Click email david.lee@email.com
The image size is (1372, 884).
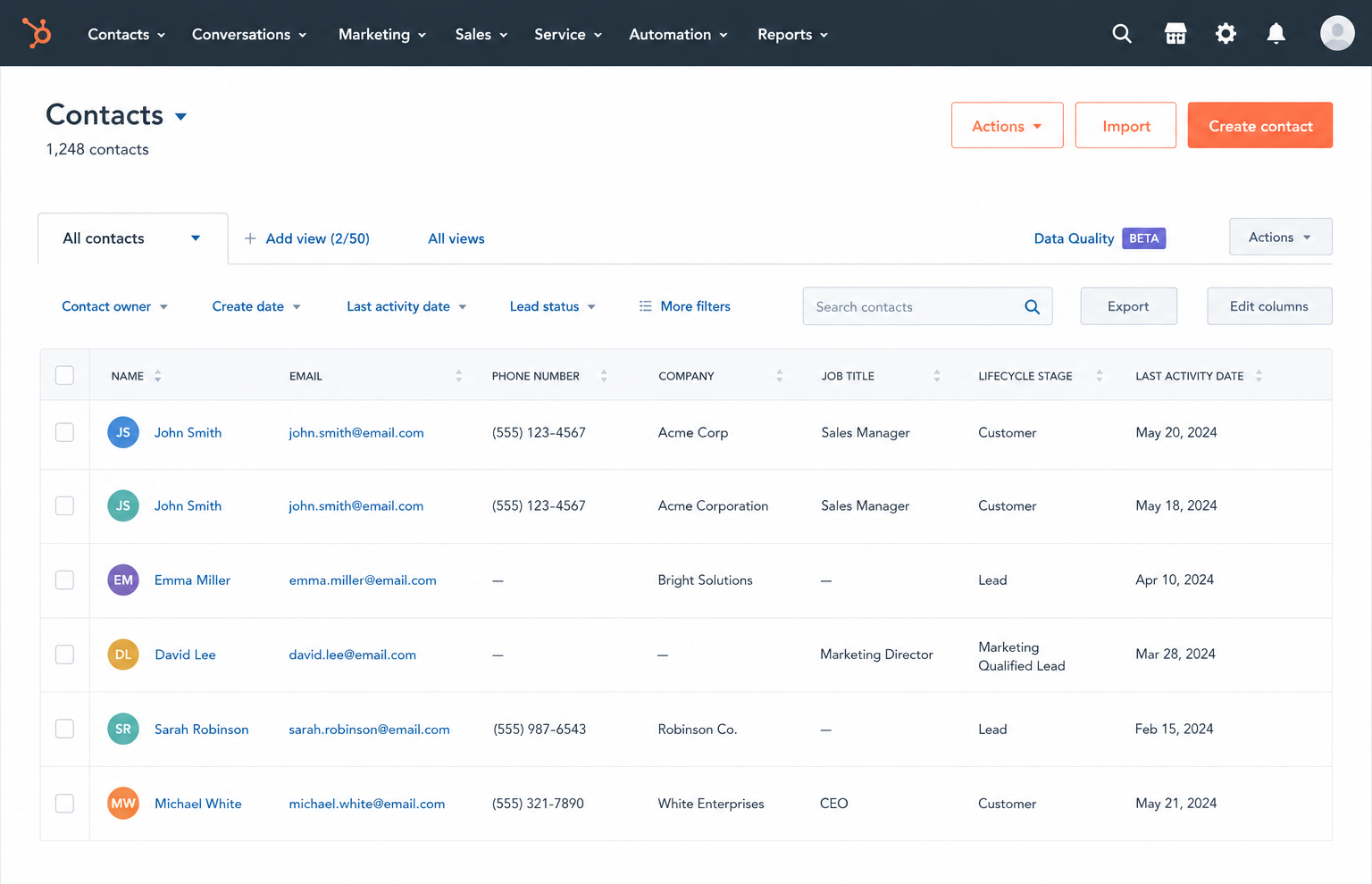pos(352,655)
